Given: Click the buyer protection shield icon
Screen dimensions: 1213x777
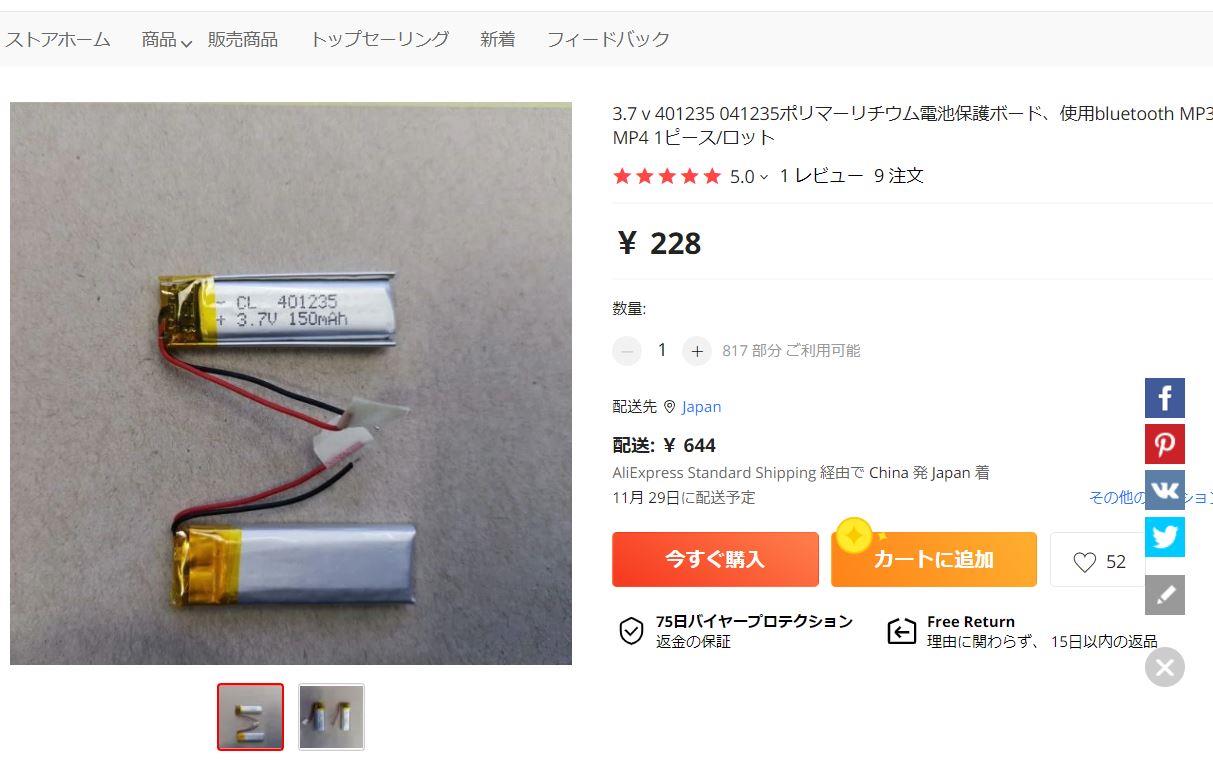Looking at the screenshot, I should point(631,631).
